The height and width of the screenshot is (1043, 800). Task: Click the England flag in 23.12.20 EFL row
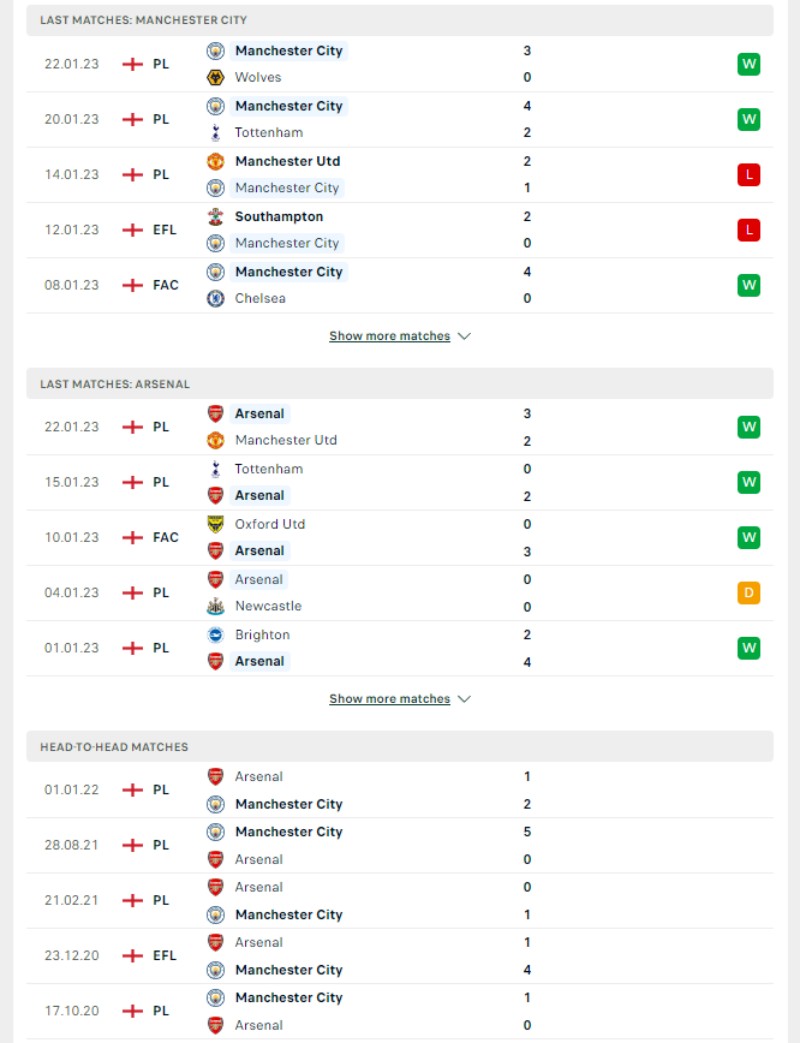click(x=133, y=956)
